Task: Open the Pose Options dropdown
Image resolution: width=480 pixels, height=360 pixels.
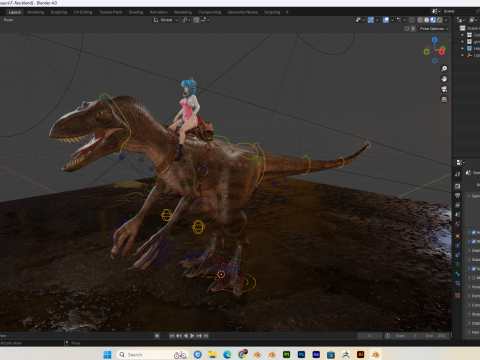Action: click(x=434, y=29)
